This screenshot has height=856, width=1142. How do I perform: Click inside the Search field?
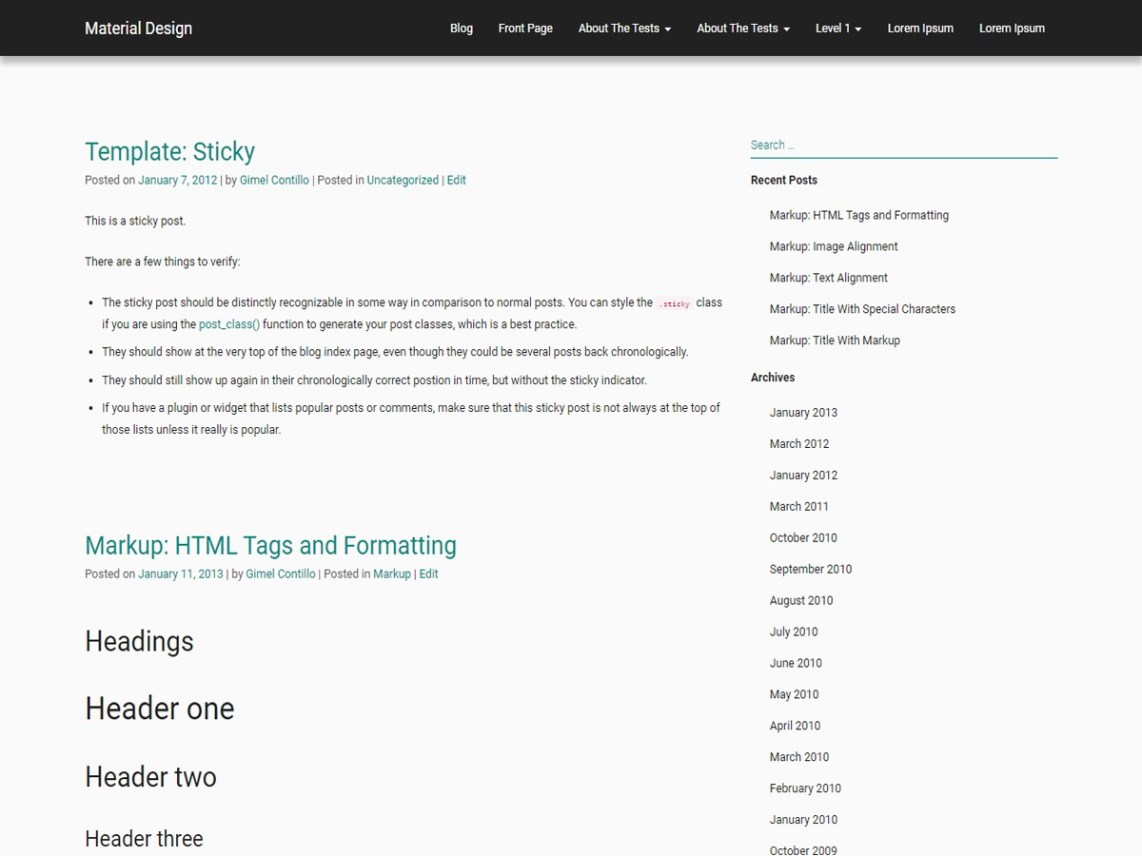pyautogui.click(x=900, y=145)
